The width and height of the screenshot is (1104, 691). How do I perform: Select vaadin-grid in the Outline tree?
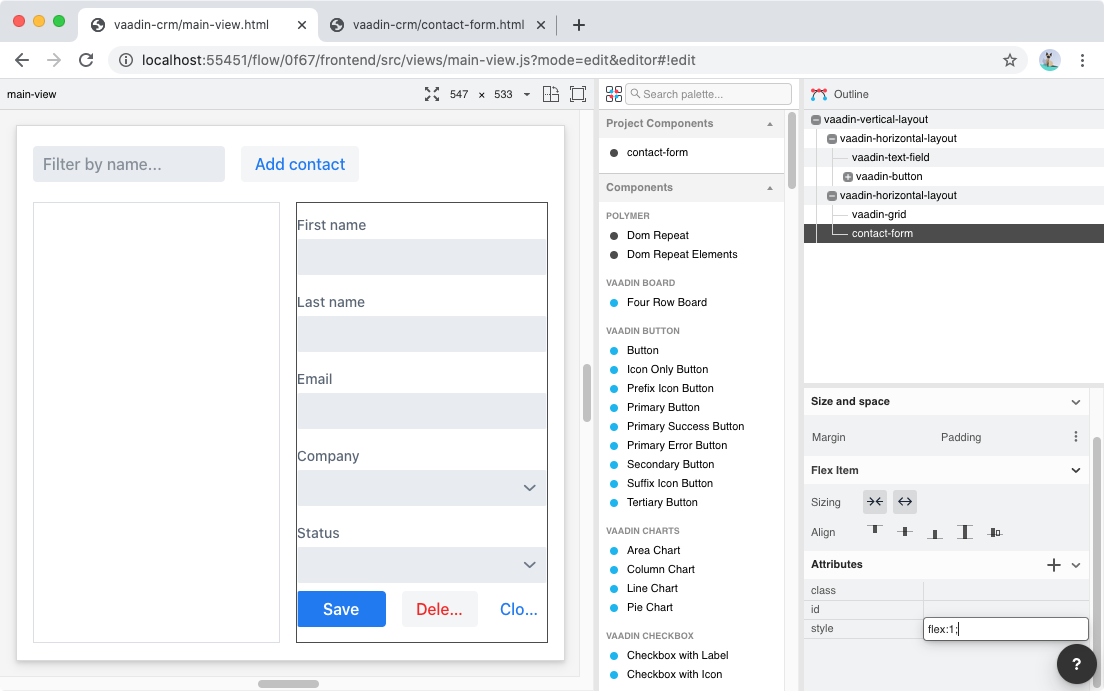pyautogui.click(x=878, y=214)
